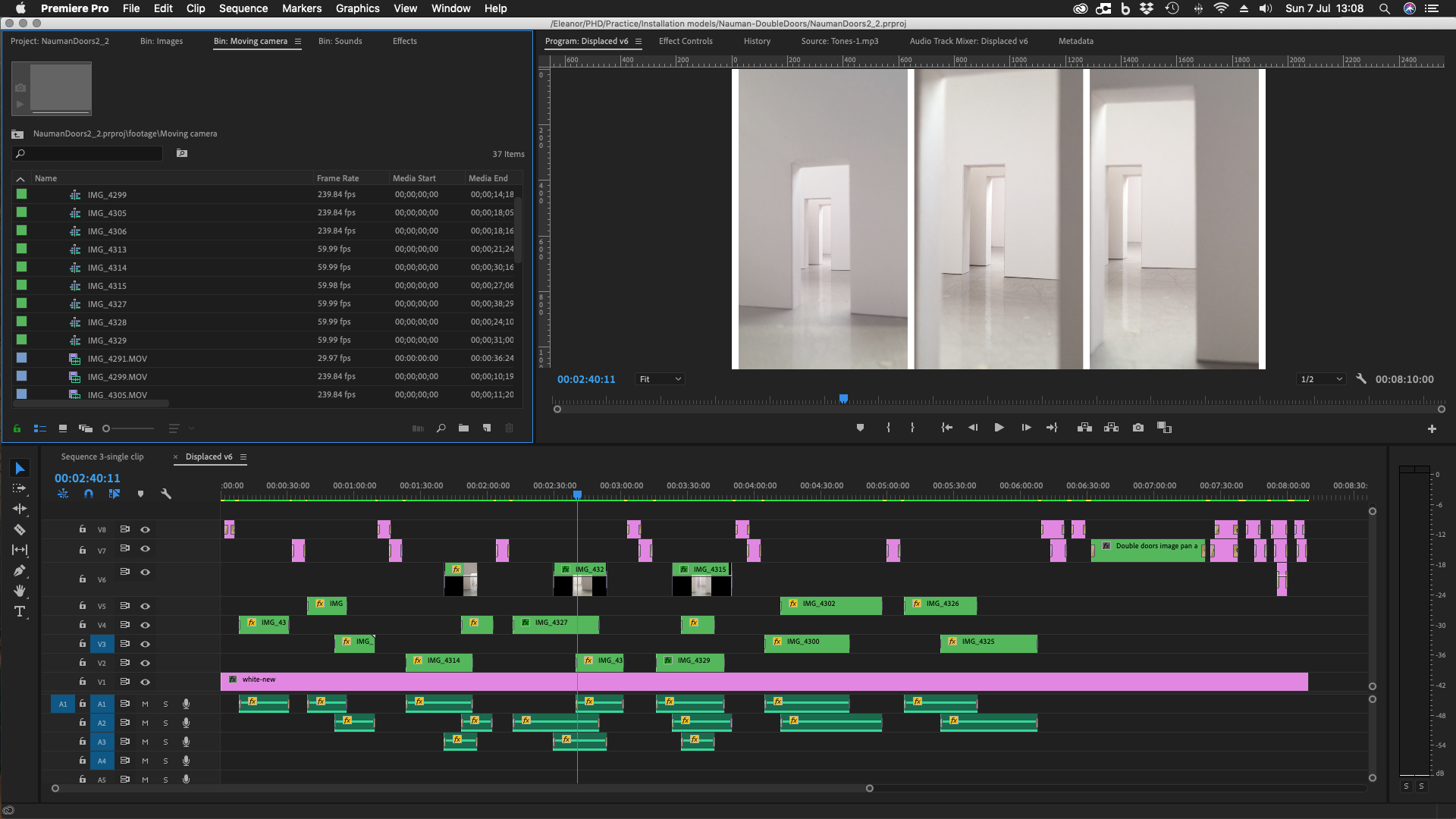
Task: Sort bin by Frame Rate column
Action: (337, 178)
